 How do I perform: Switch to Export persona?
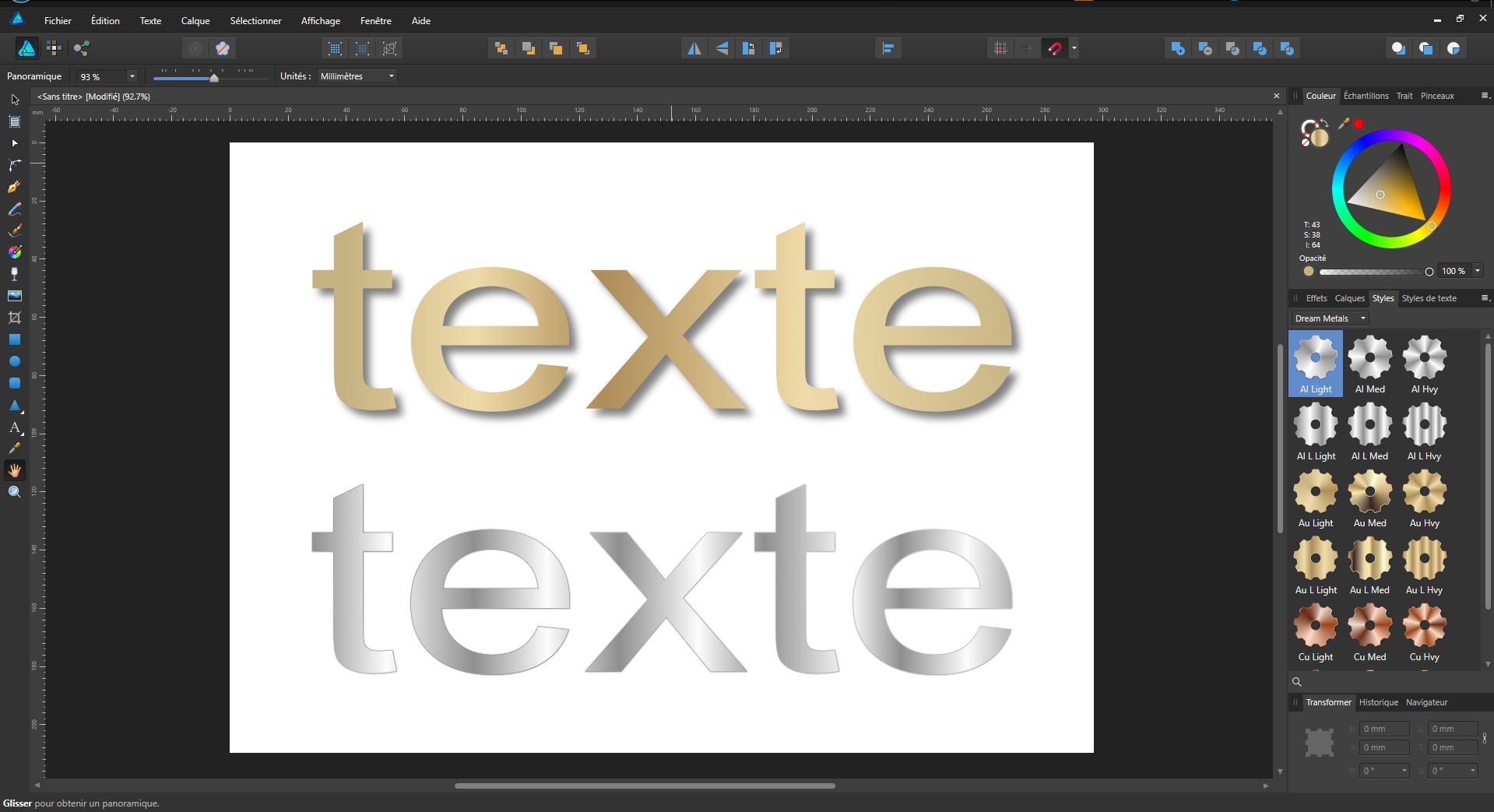click(x=81, y=48)
